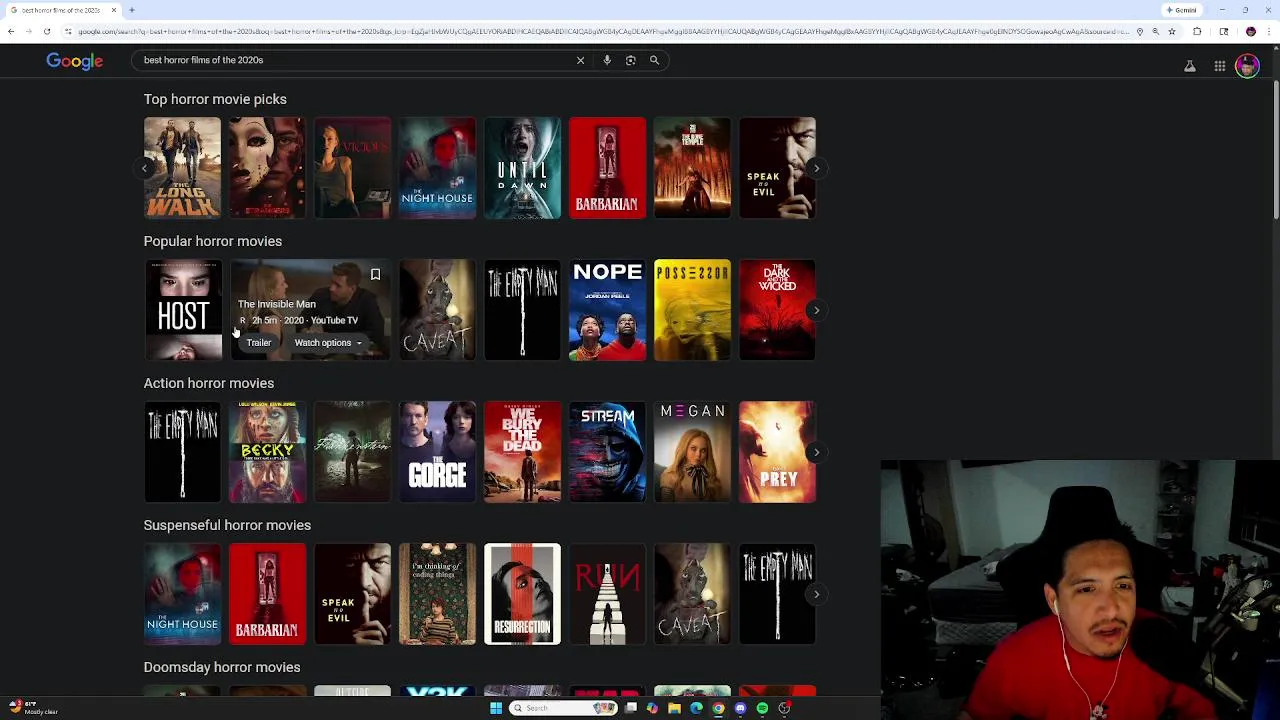Bookmark this page with the star icon
This screenshot has height=720, width=1280.
(1172, 31)
